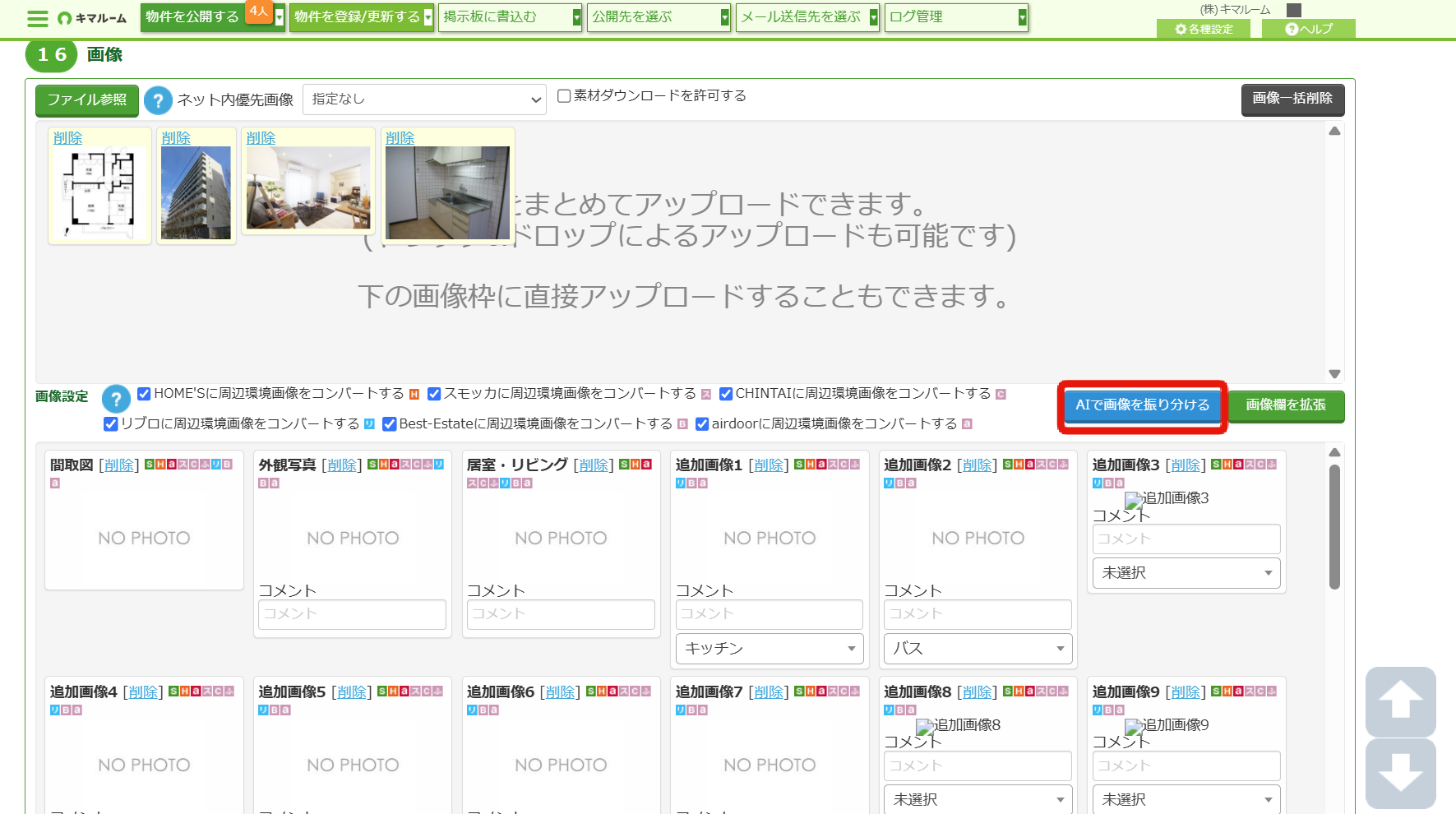The height and width of the screenshot is (814, 1456).
Task: Click the large scroll-to-bottom arrow
Action: tap(1401, 773)
